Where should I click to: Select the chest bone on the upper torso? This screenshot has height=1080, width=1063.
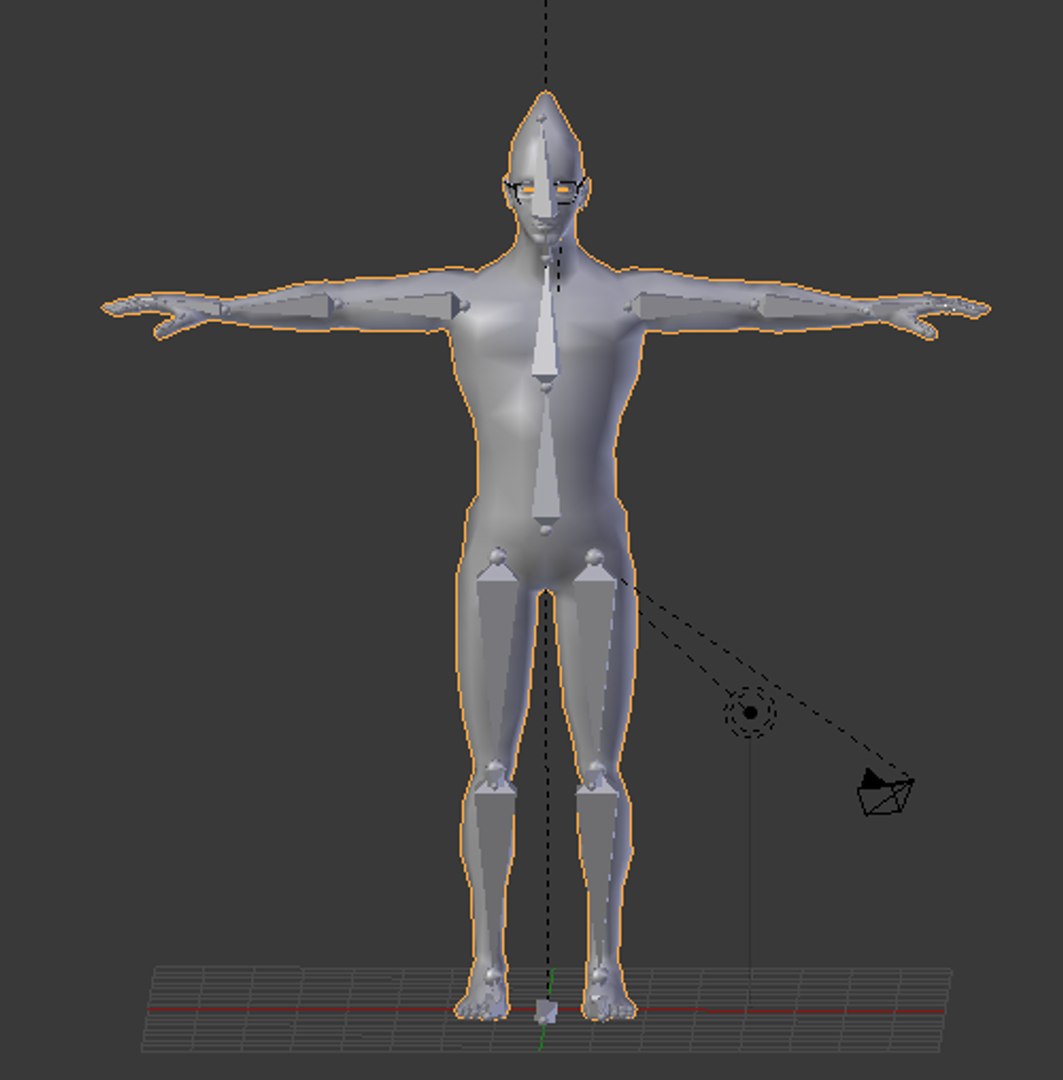546,324
